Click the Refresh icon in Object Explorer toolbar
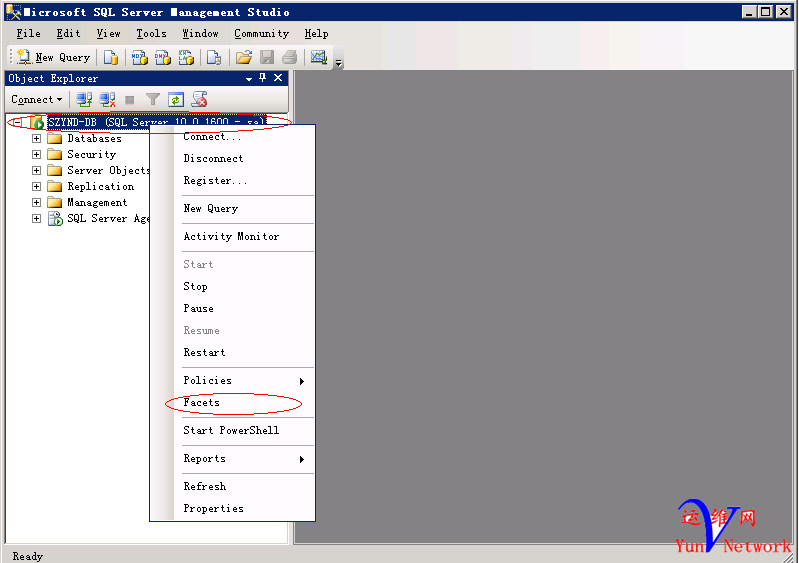 tap(176, 99)
